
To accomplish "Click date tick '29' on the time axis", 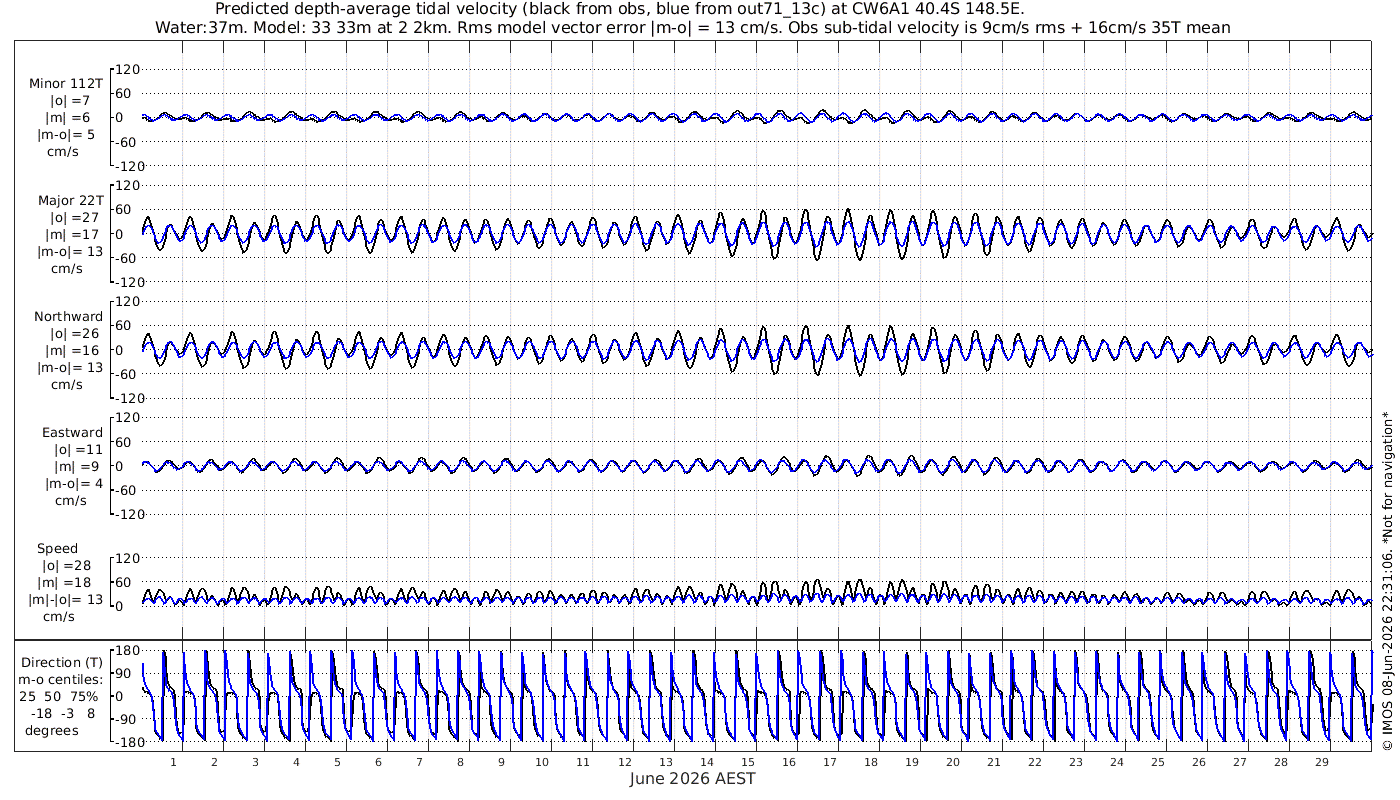I will (1322, 761).
